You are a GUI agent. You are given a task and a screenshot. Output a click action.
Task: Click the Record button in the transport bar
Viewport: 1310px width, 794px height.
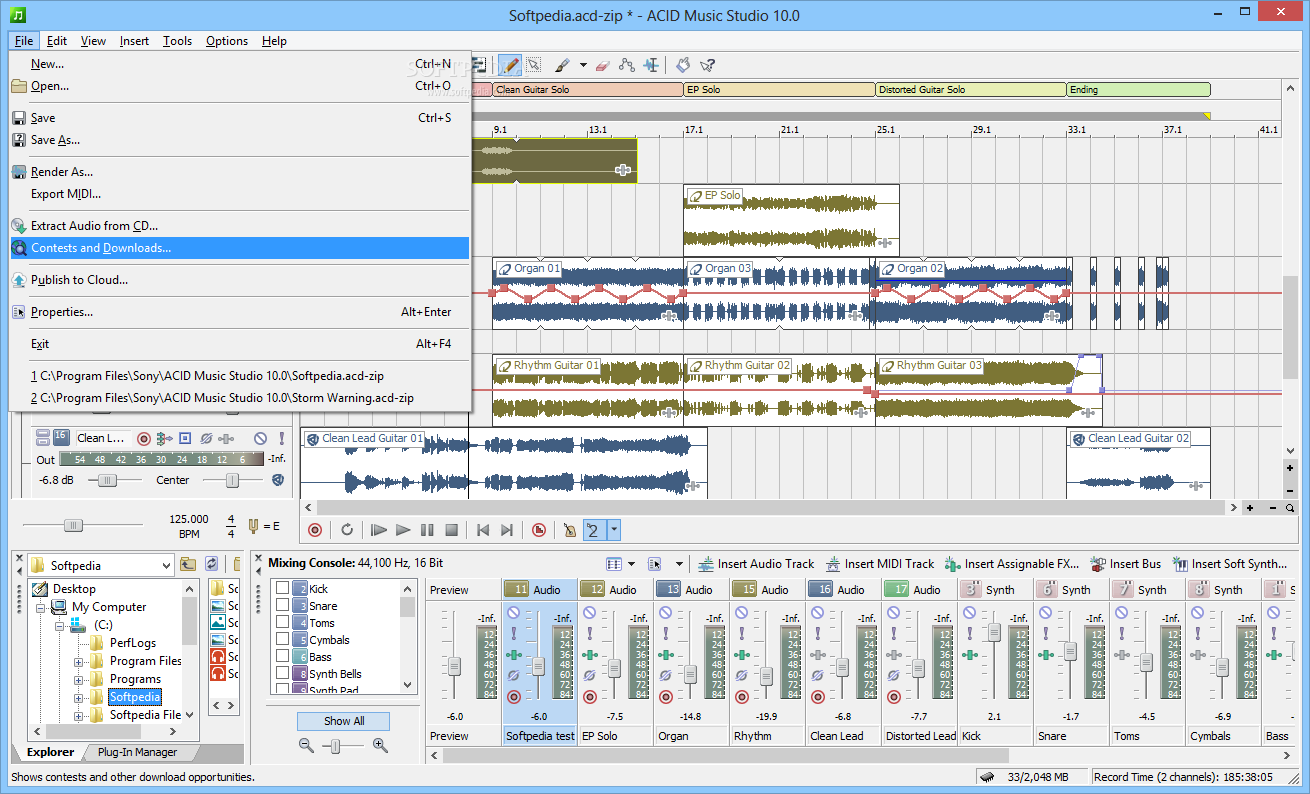(315, 530)
